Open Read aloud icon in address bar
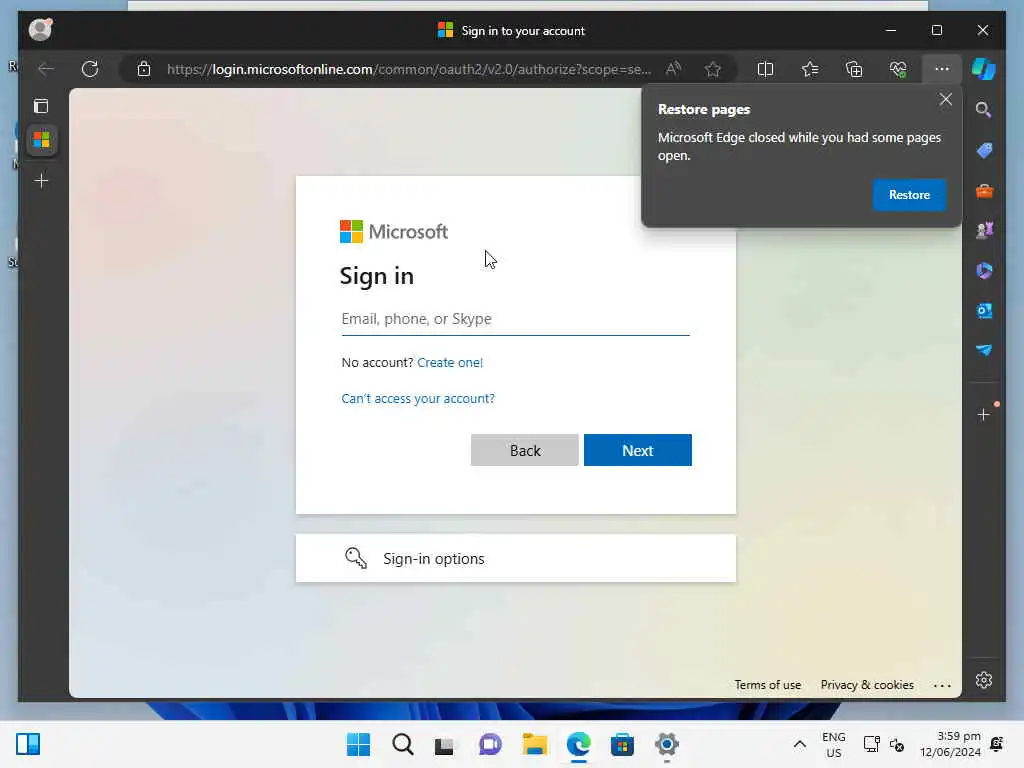This screenshot has width=1024, height=768. click(x=673, y=69)
